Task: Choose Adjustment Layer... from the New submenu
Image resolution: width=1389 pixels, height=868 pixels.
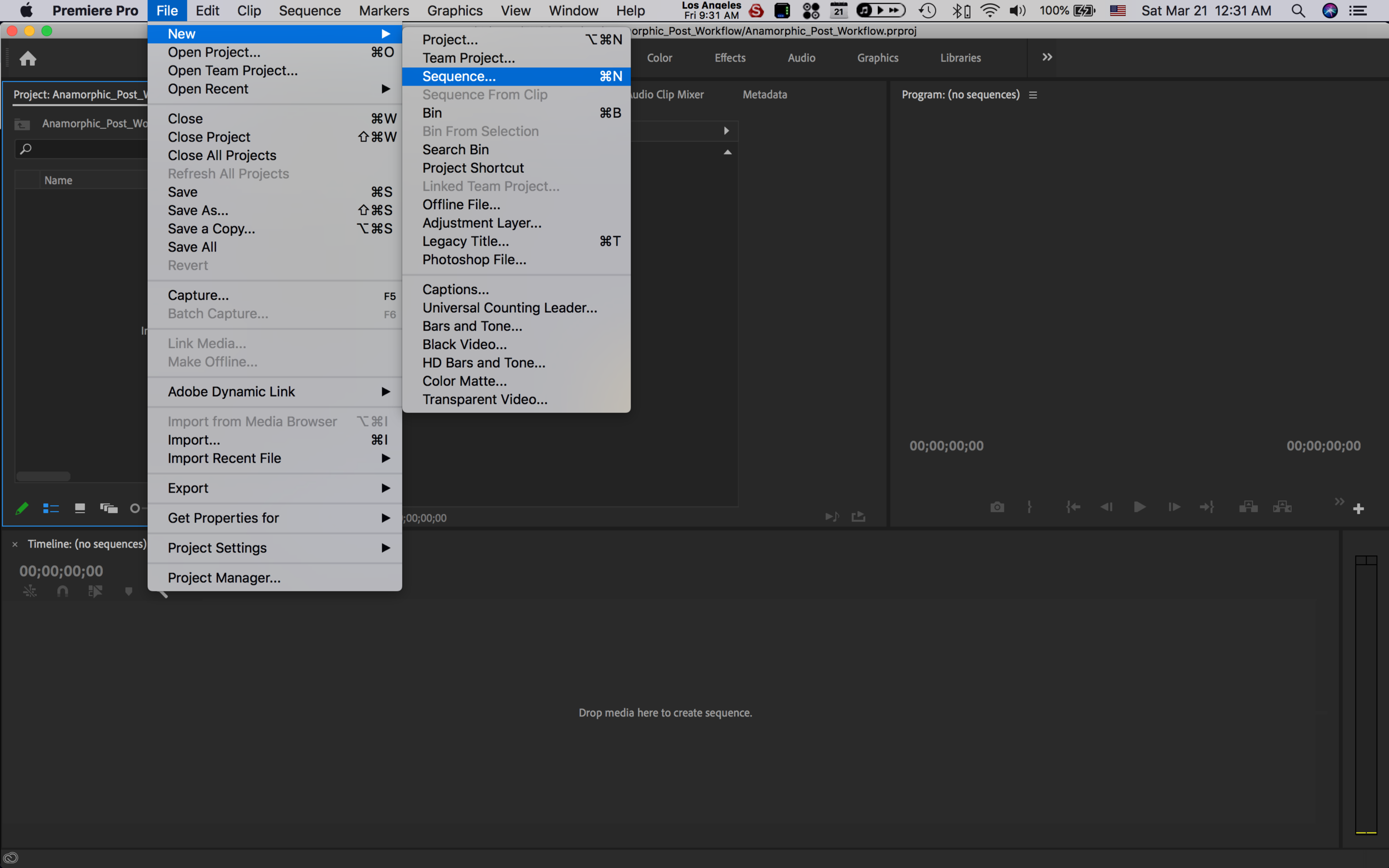Action: click(516, 223)
